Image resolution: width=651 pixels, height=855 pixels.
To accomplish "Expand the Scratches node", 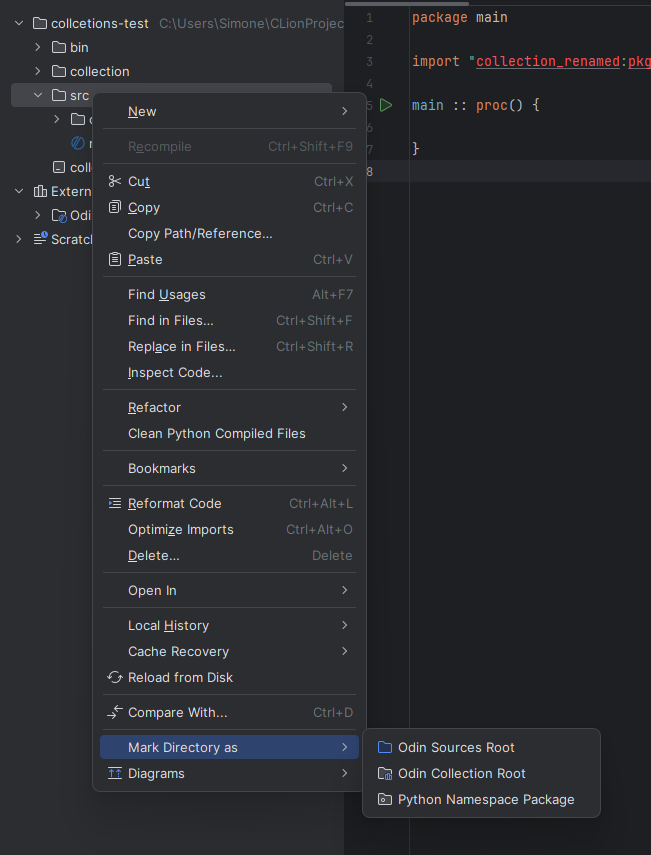I will 19,239.
